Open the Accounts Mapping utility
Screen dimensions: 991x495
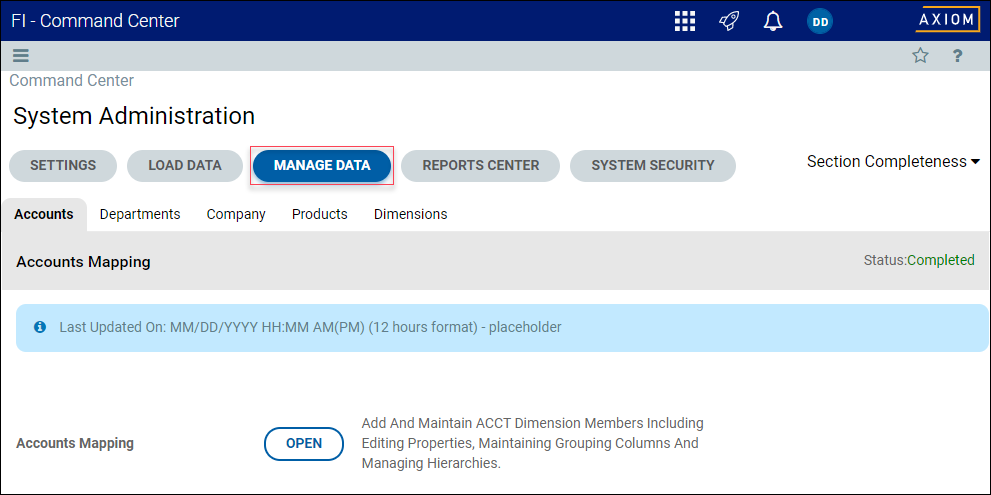pyautogui.click(x=304, y=443)
